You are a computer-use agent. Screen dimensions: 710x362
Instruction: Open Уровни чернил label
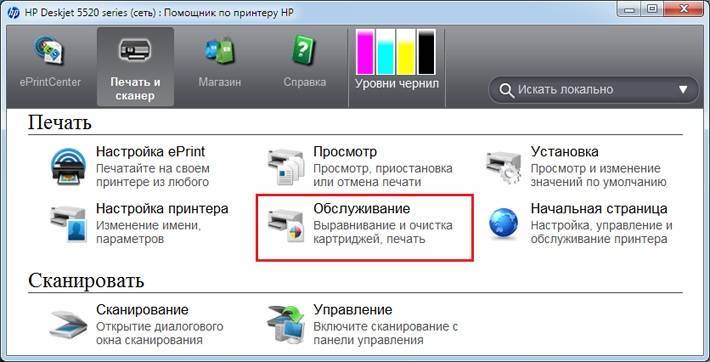pyautogui.click(x=397, y=84)
